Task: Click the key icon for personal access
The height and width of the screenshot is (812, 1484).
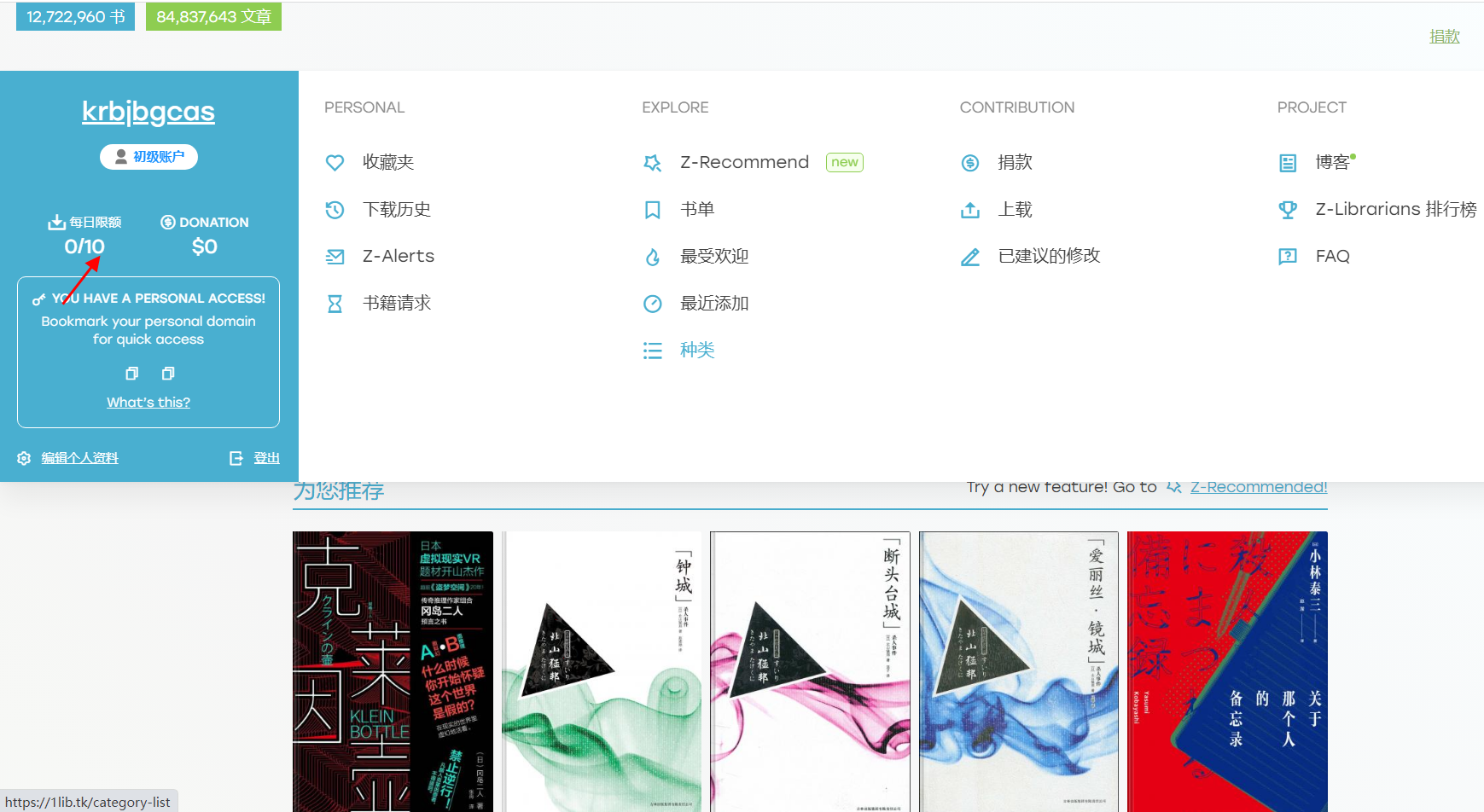Action: click(39, 299)
